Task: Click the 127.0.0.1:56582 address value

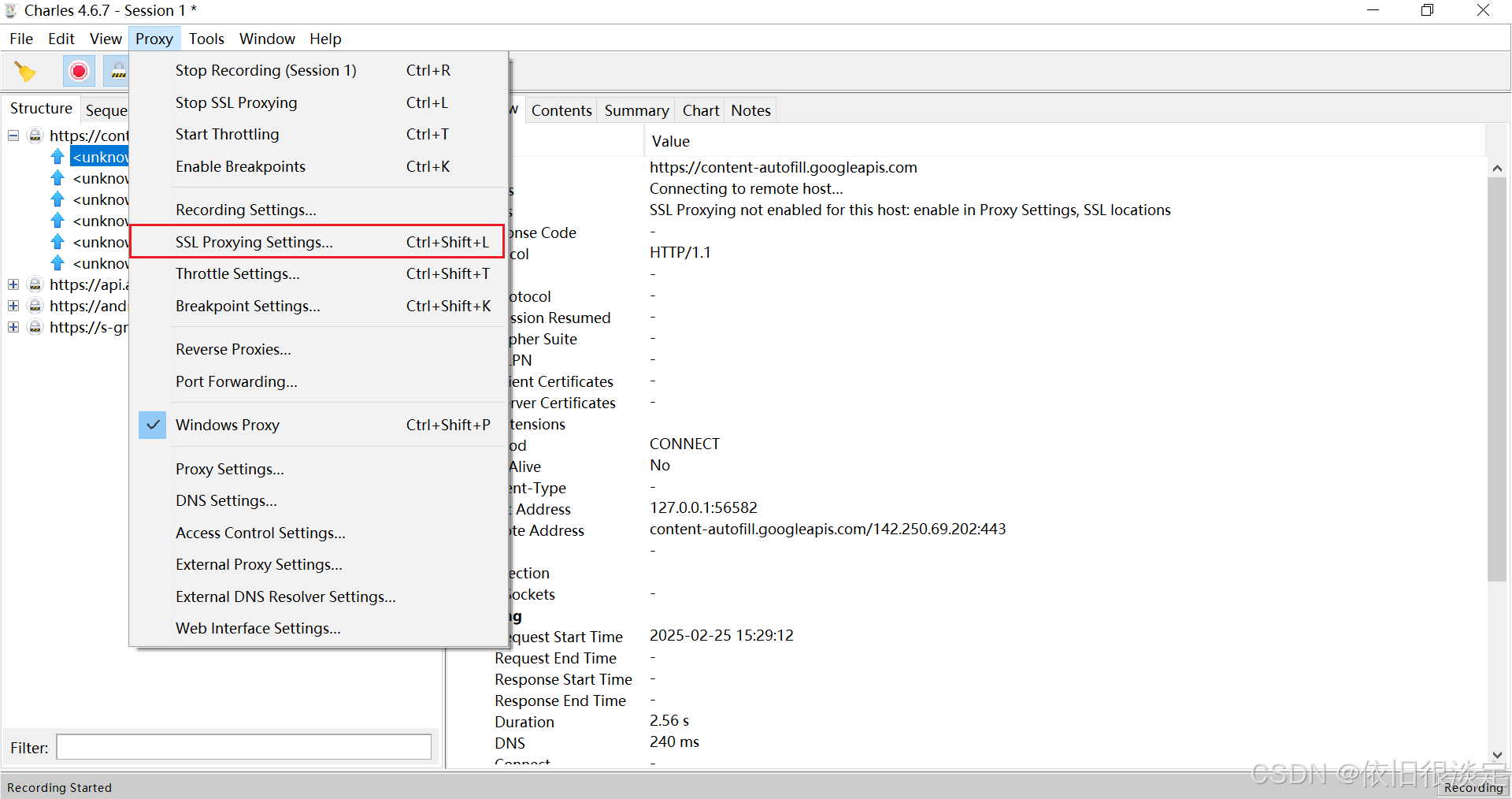Action: tap(703, 507)
